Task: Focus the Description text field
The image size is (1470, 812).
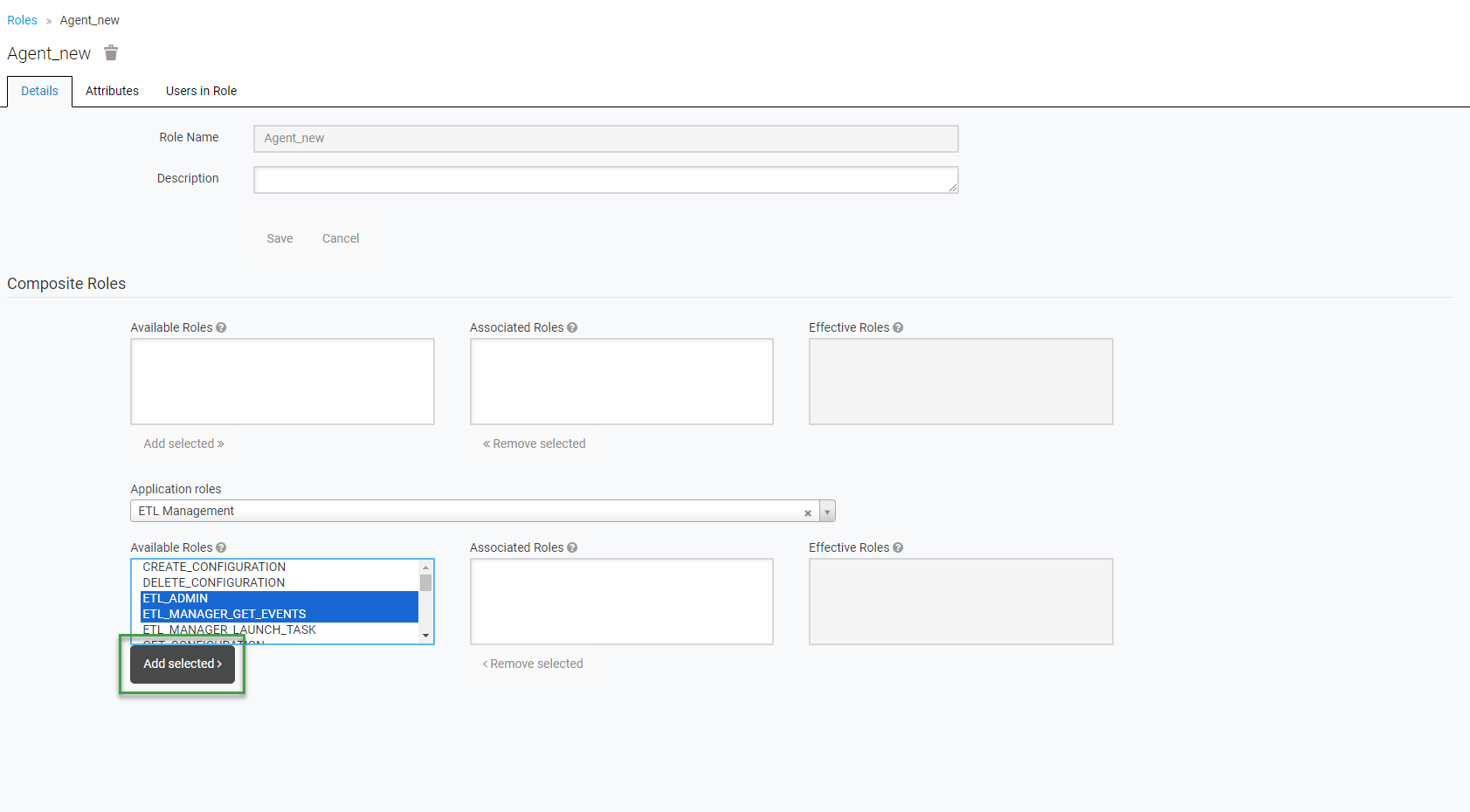Action: [605, 180]
